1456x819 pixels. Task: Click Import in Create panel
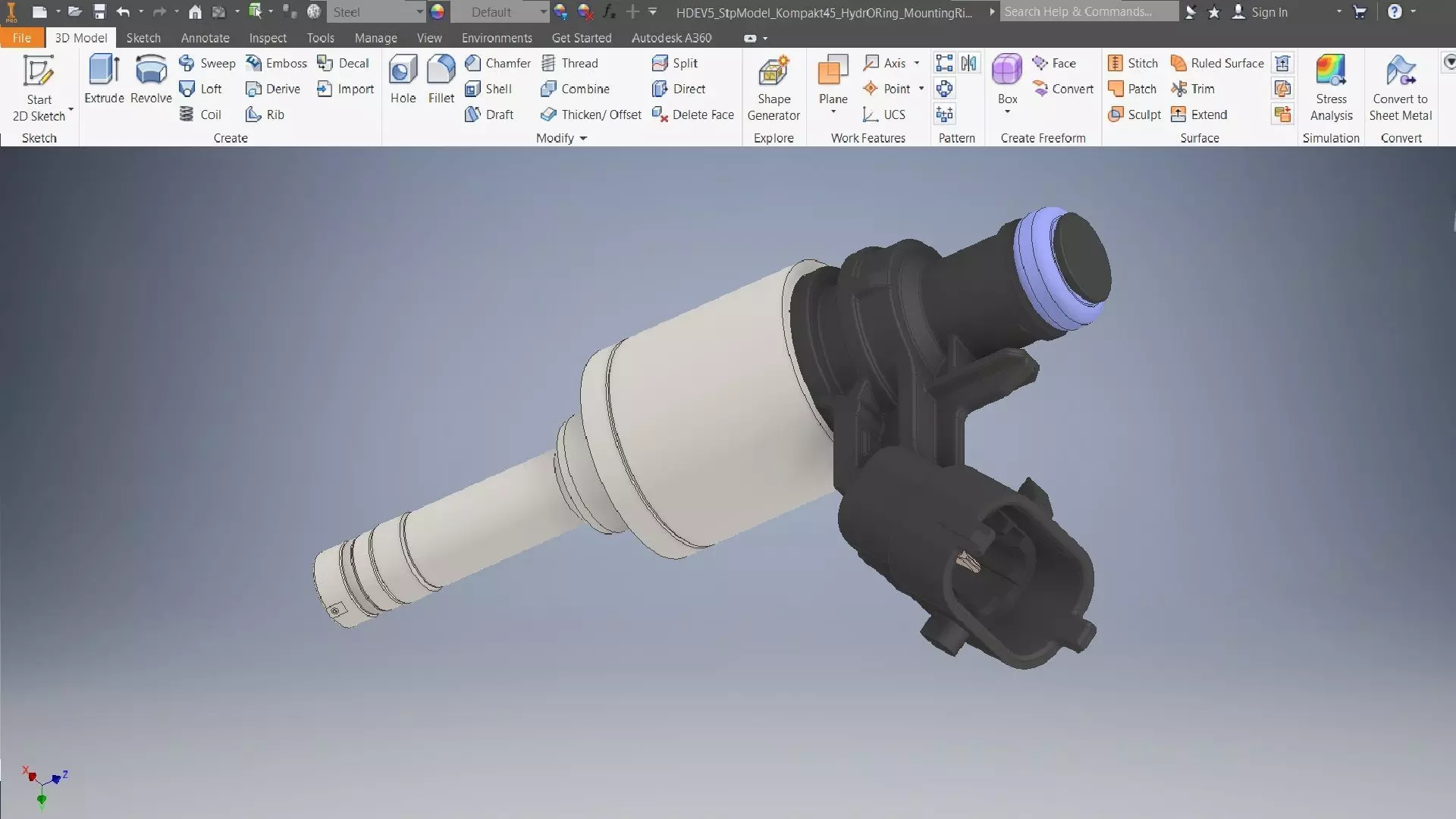[345, 89]
